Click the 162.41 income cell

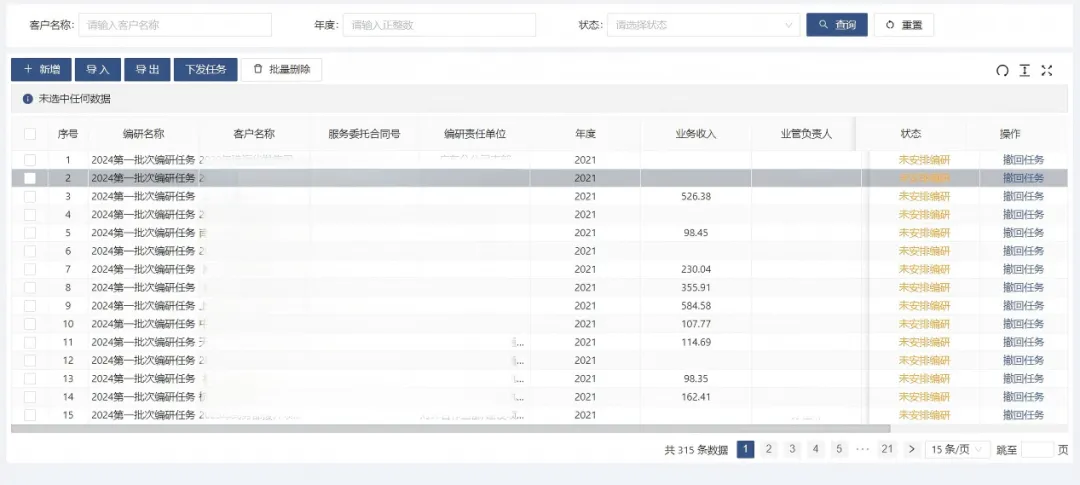click(696, 397)
